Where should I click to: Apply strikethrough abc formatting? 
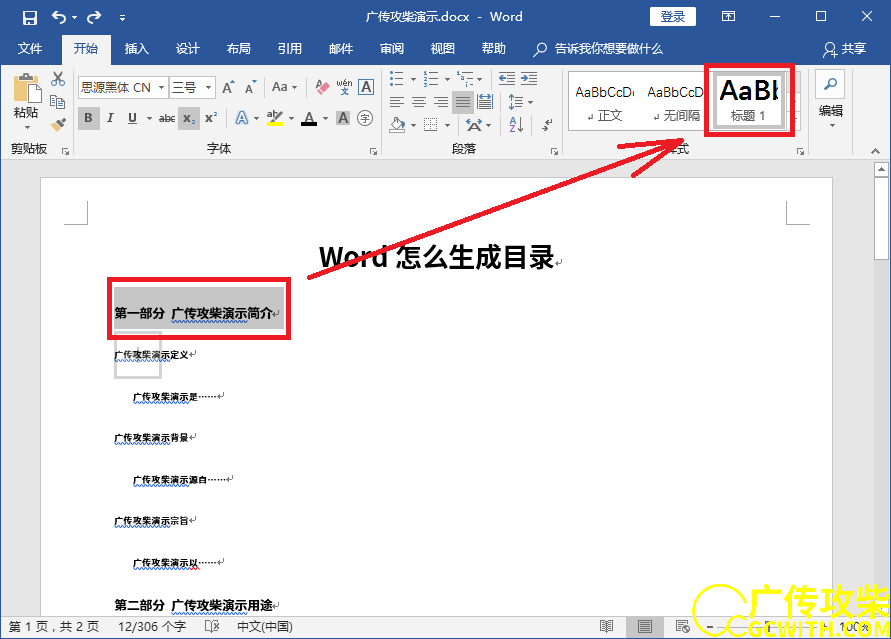pos(166,118)
